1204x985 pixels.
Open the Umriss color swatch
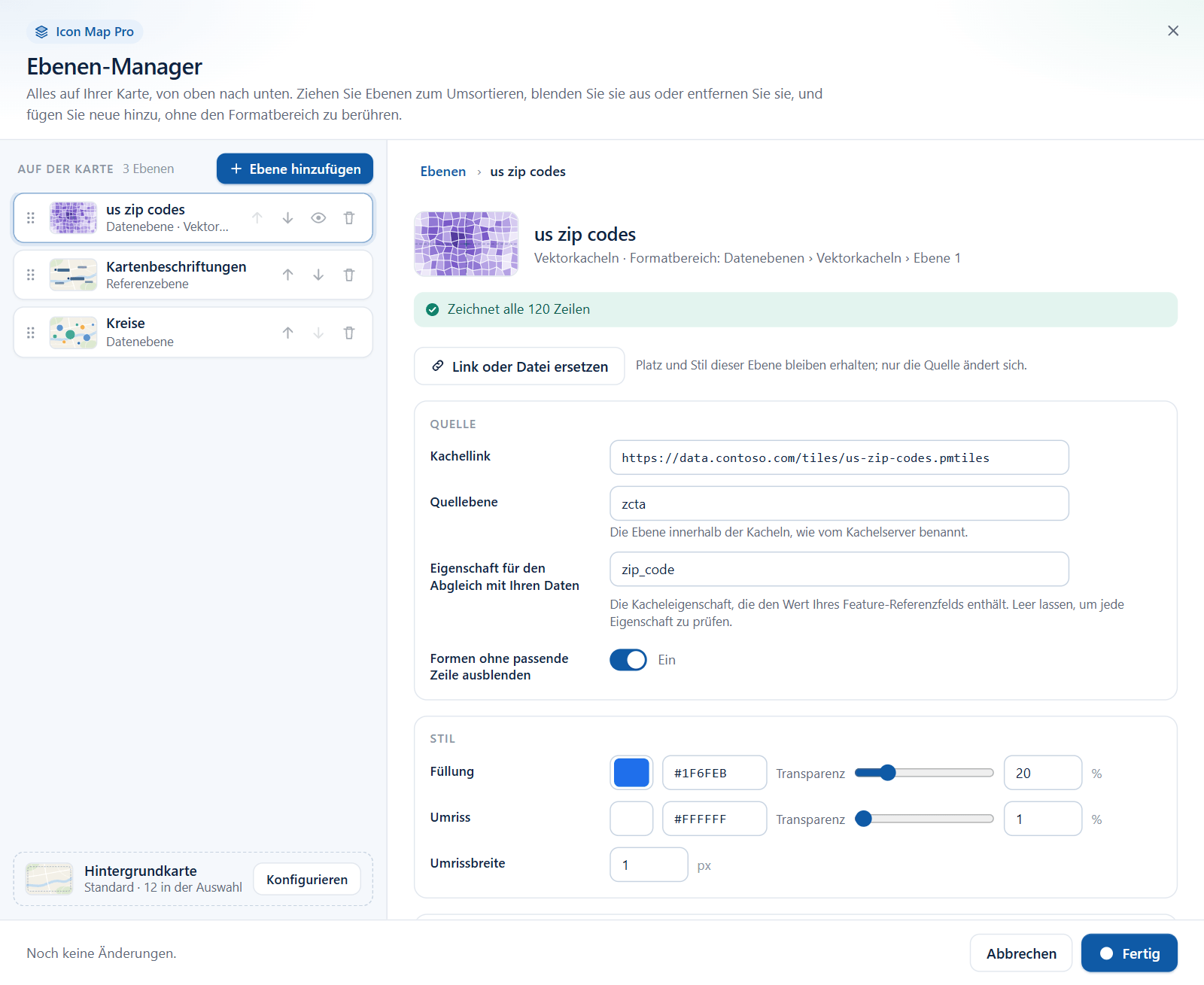point(631,819)
